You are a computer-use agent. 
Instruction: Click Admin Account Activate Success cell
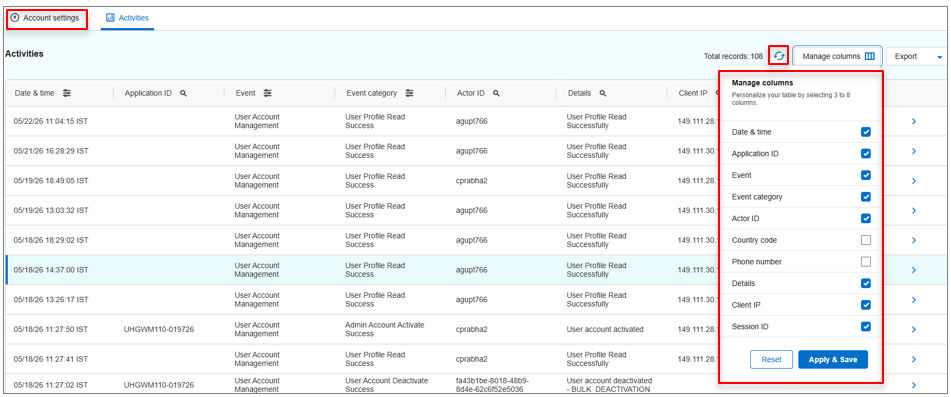tap(385, 329)
